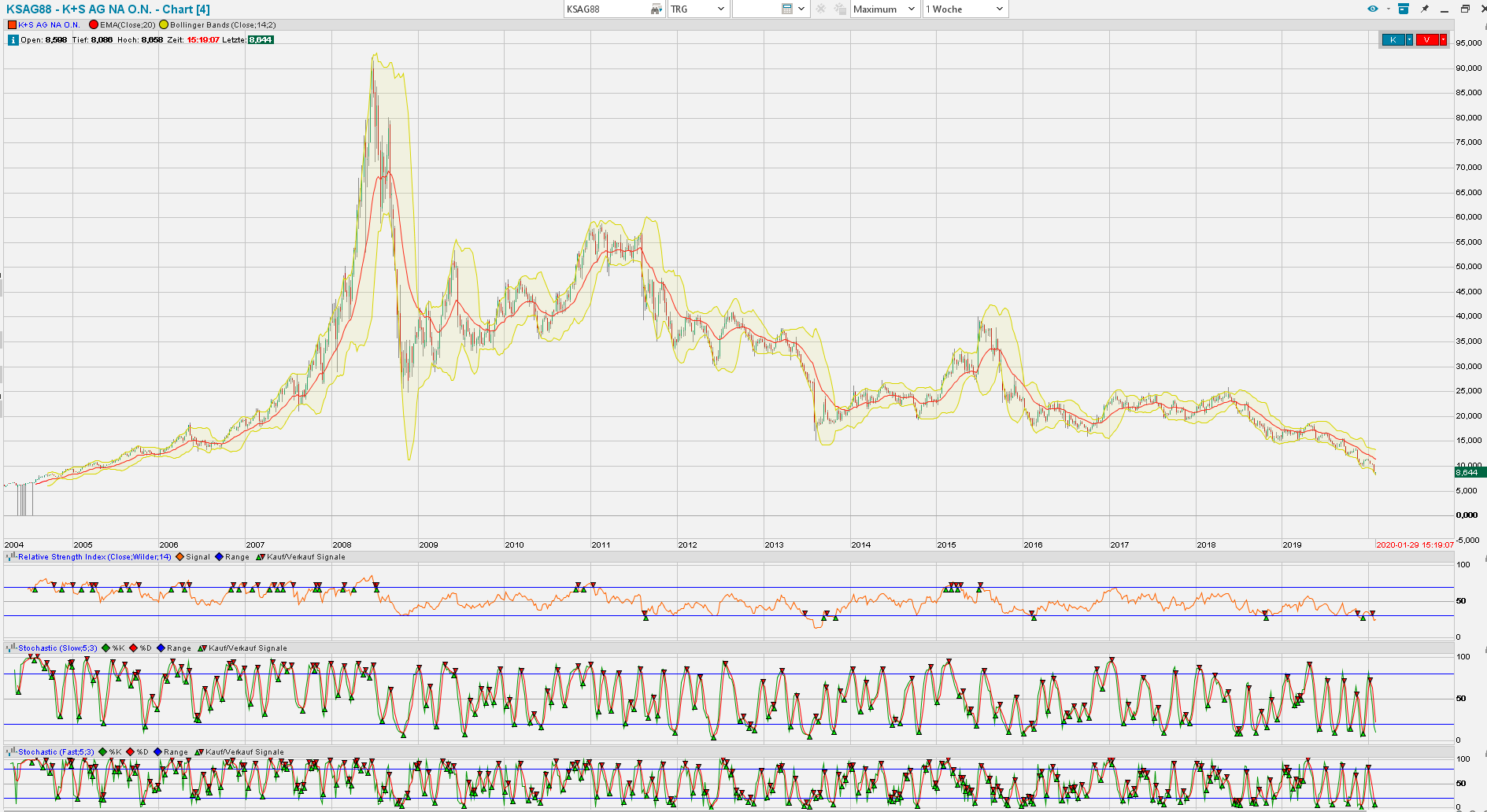Click the Stochastic Slow panel icon

(x=11, y=648)
